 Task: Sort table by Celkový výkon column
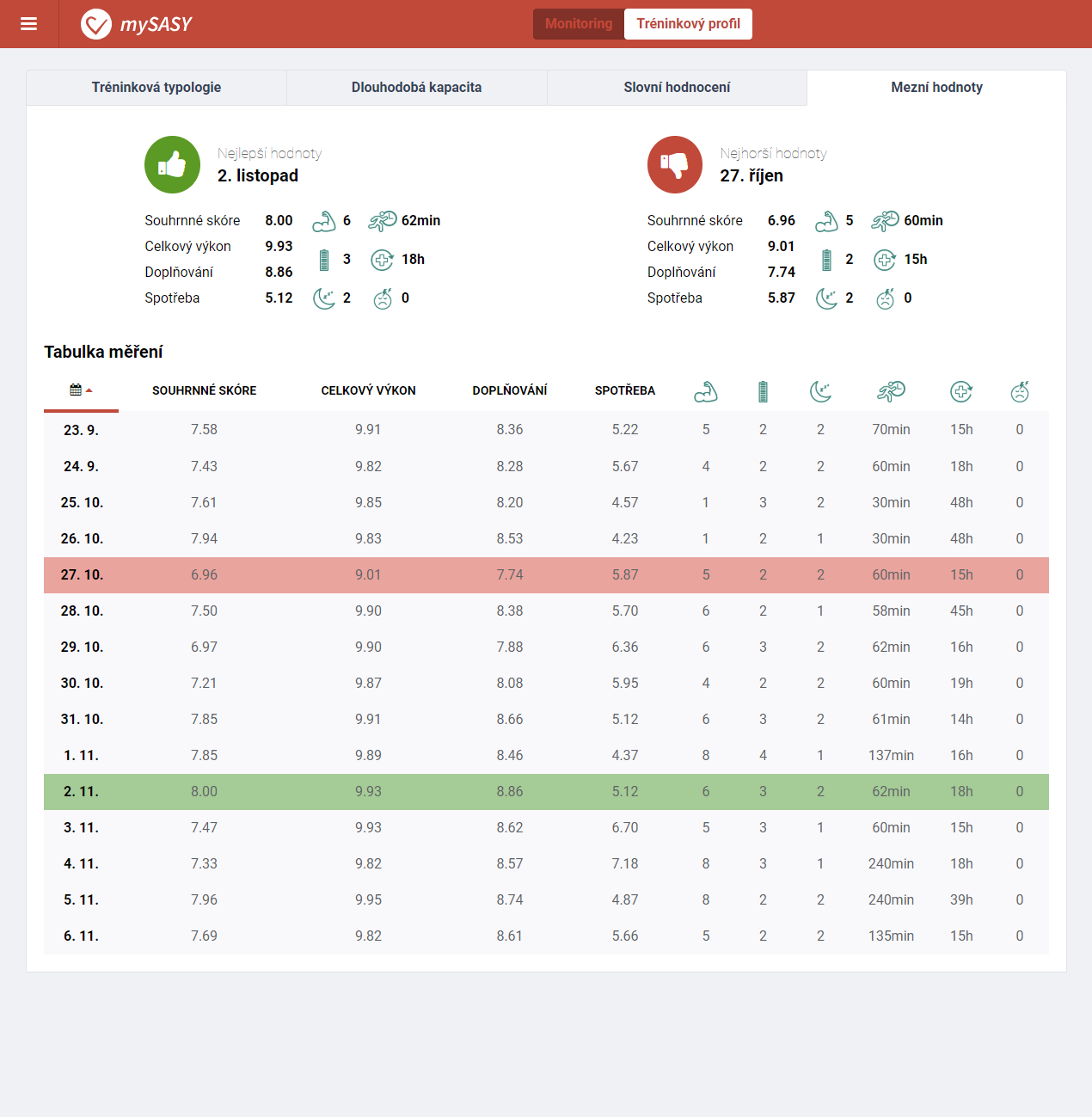pyautogui.click(x=368, y=390)
